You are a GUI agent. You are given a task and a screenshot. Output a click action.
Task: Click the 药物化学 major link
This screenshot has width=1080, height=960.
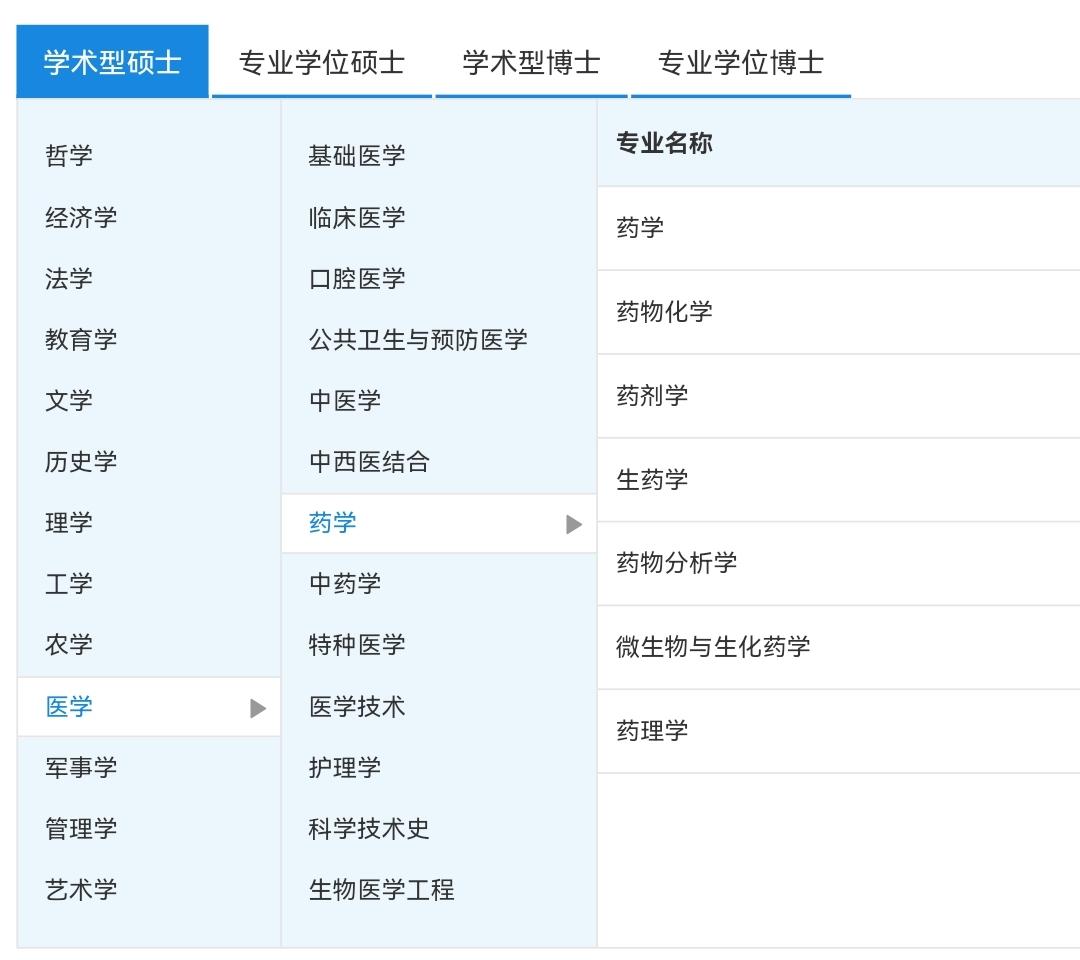(665, 312)
